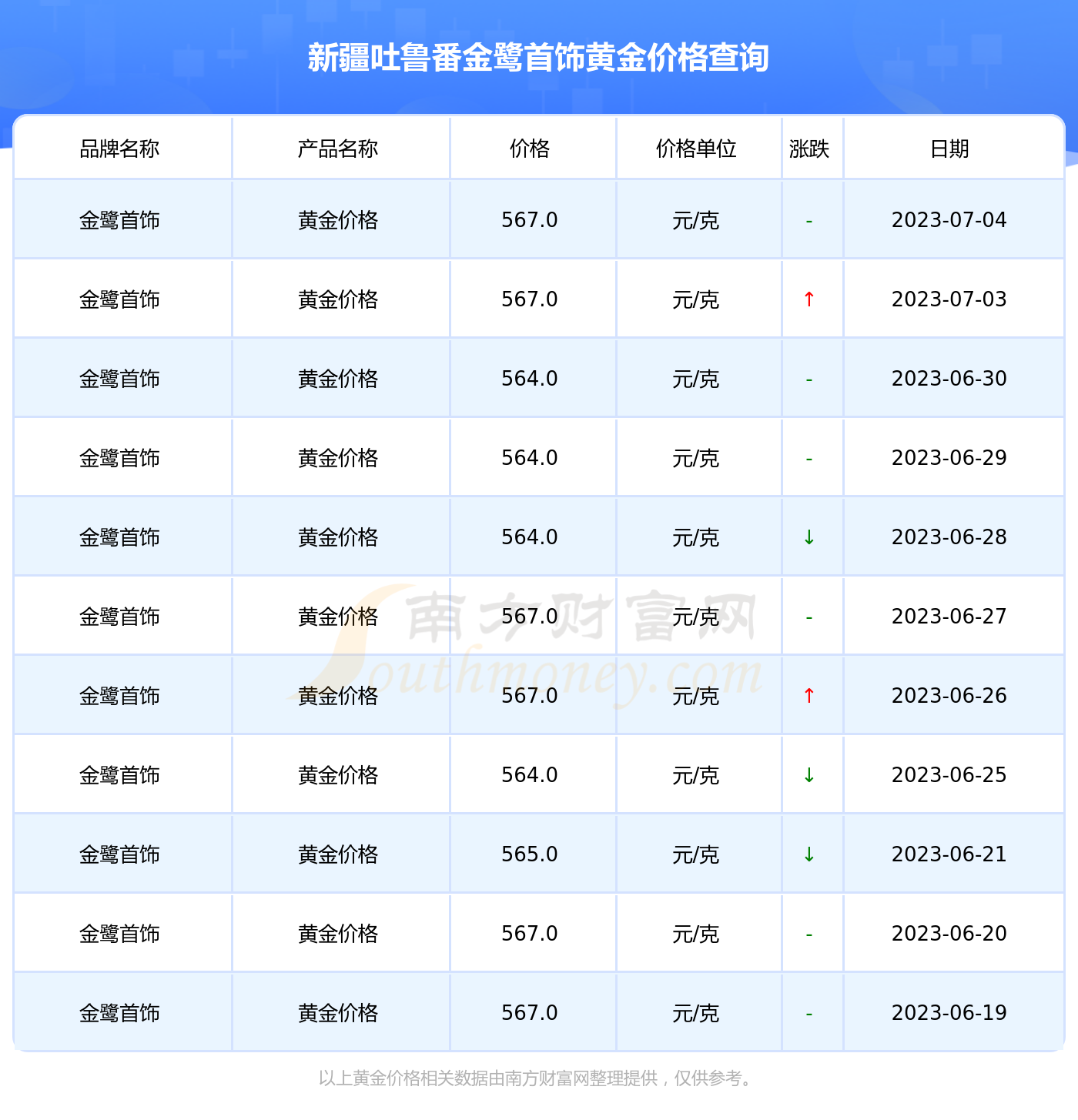Click the date 2023-06-25
The width and height of the screenshot is (1078, 1120).
(x=949, y=775)
